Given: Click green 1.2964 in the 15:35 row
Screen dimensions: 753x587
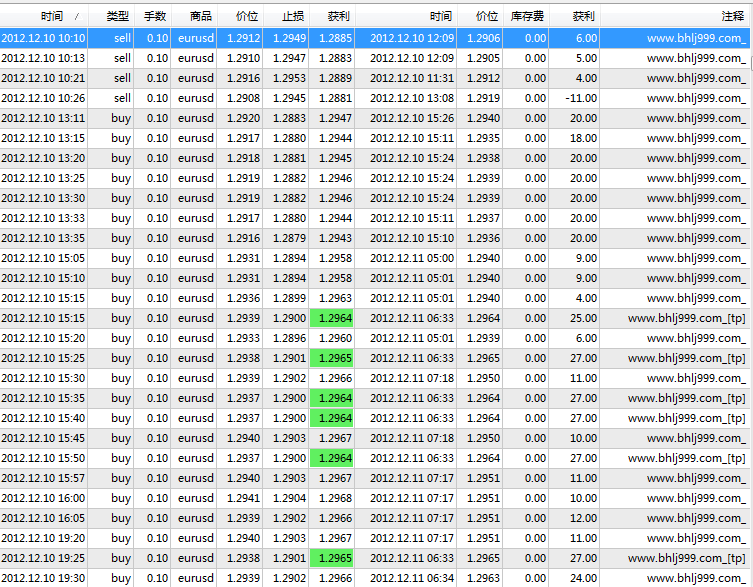Looking at the screenshot, I should coord(332,398).
